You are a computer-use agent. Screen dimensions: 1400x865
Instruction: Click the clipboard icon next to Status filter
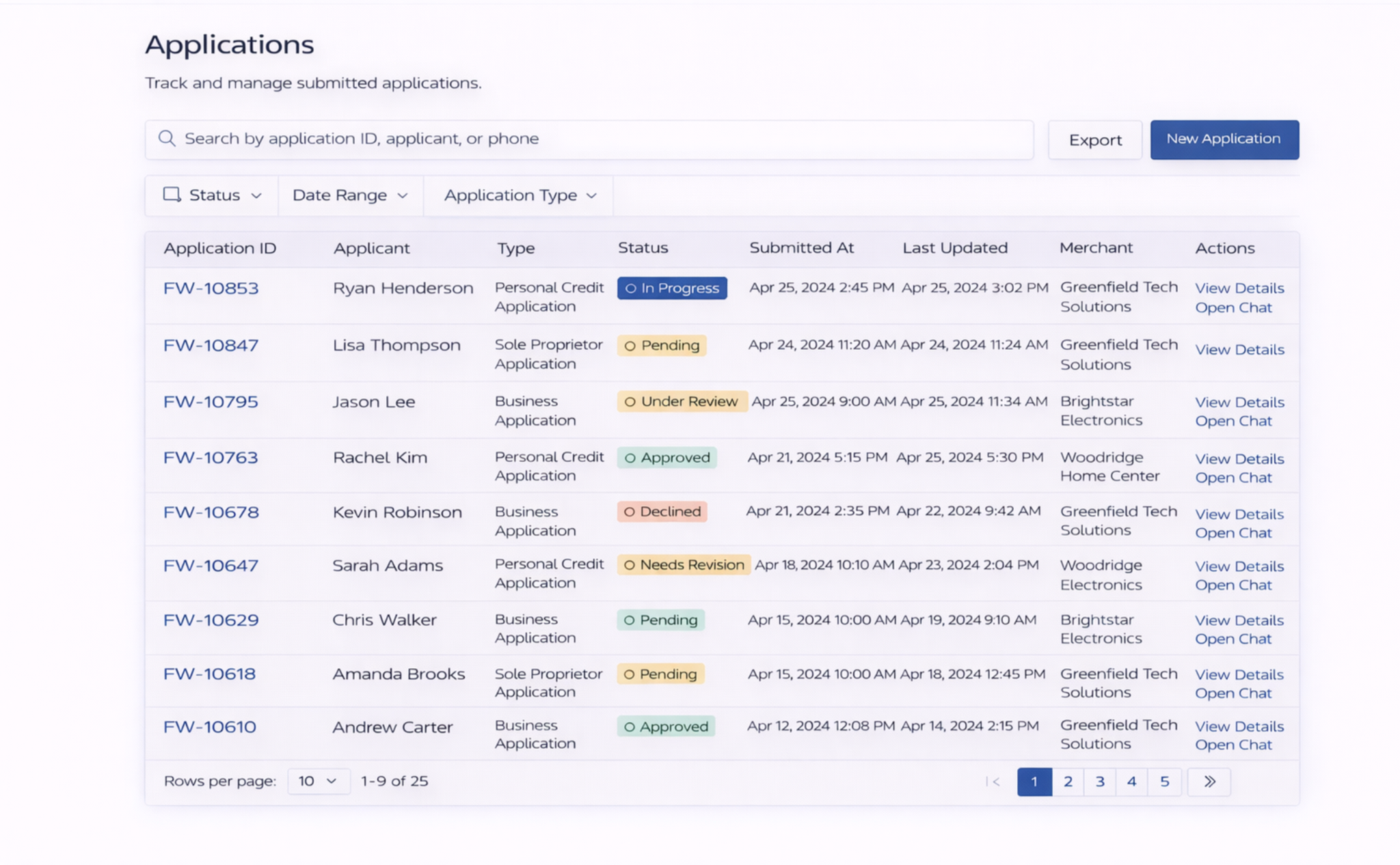[x=172, y=195]
